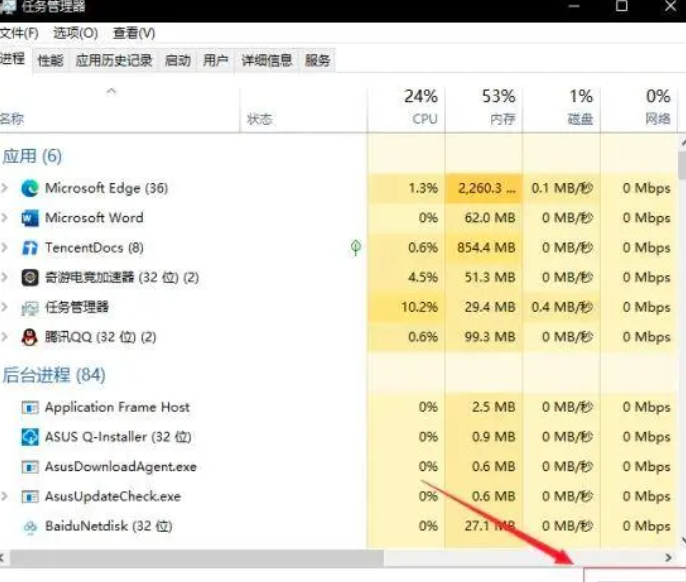The image size is (686, 582).
Task: Open the 选项(O) menu
Action: 75,33
